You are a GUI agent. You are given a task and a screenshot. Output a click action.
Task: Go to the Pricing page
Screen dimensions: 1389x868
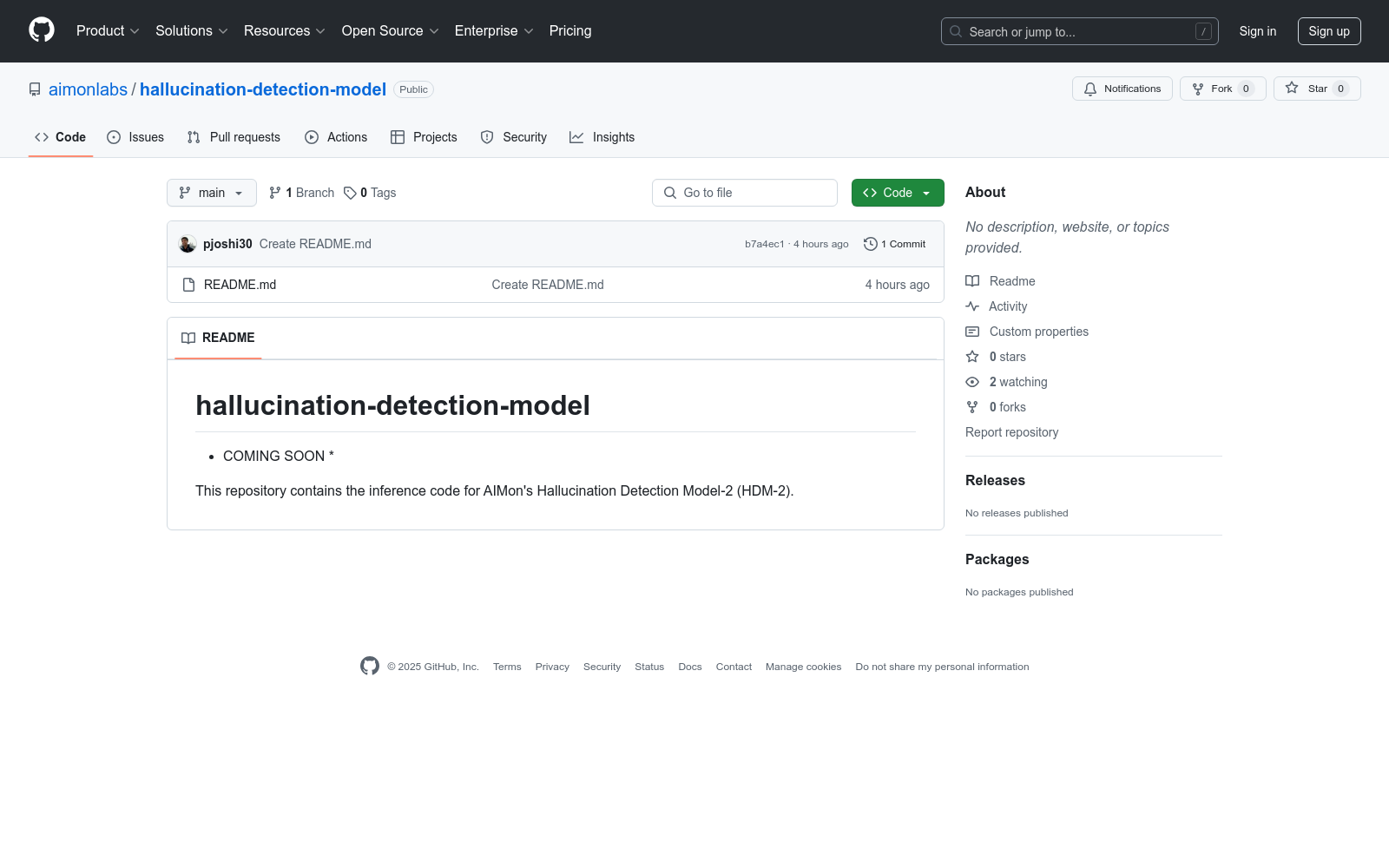570,31
